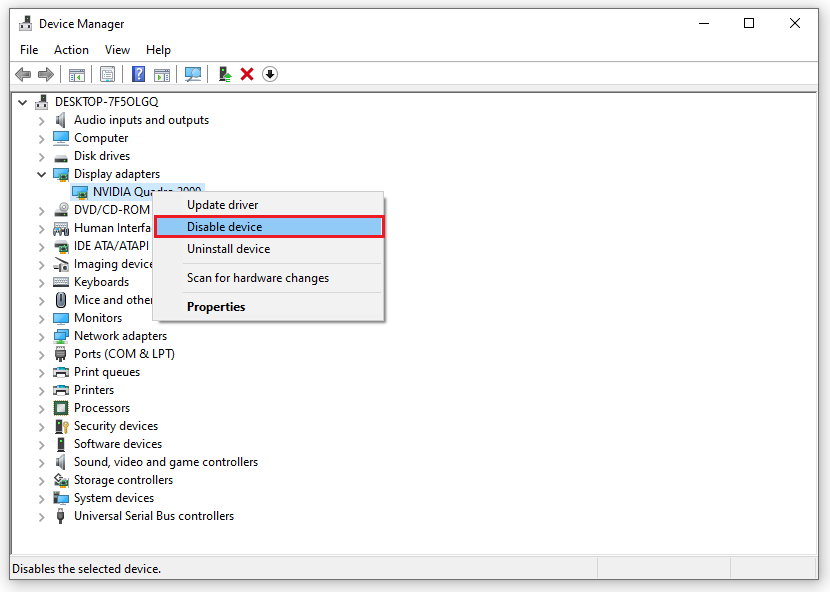Click the Update driver software toolbar icon
Viewport: 830px width, 592px height.
225,73
